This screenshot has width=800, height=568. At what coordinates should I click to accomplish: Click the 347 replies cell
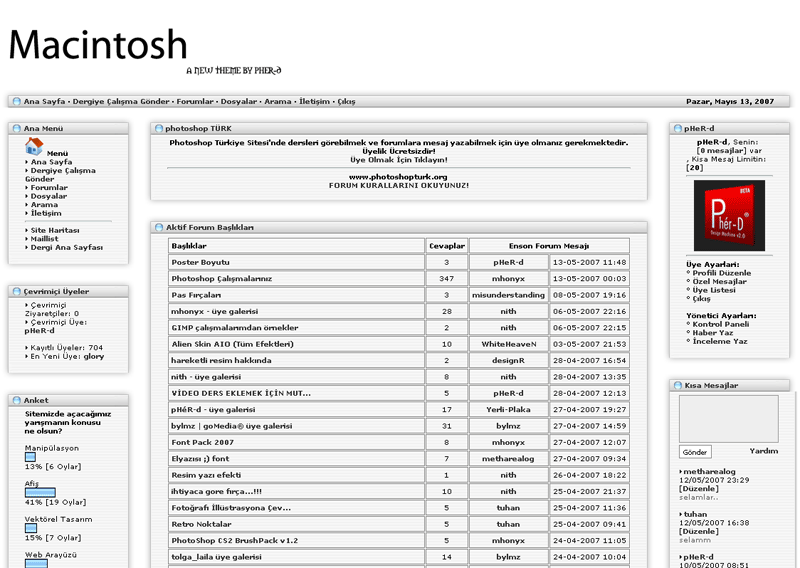coord(446,279)
